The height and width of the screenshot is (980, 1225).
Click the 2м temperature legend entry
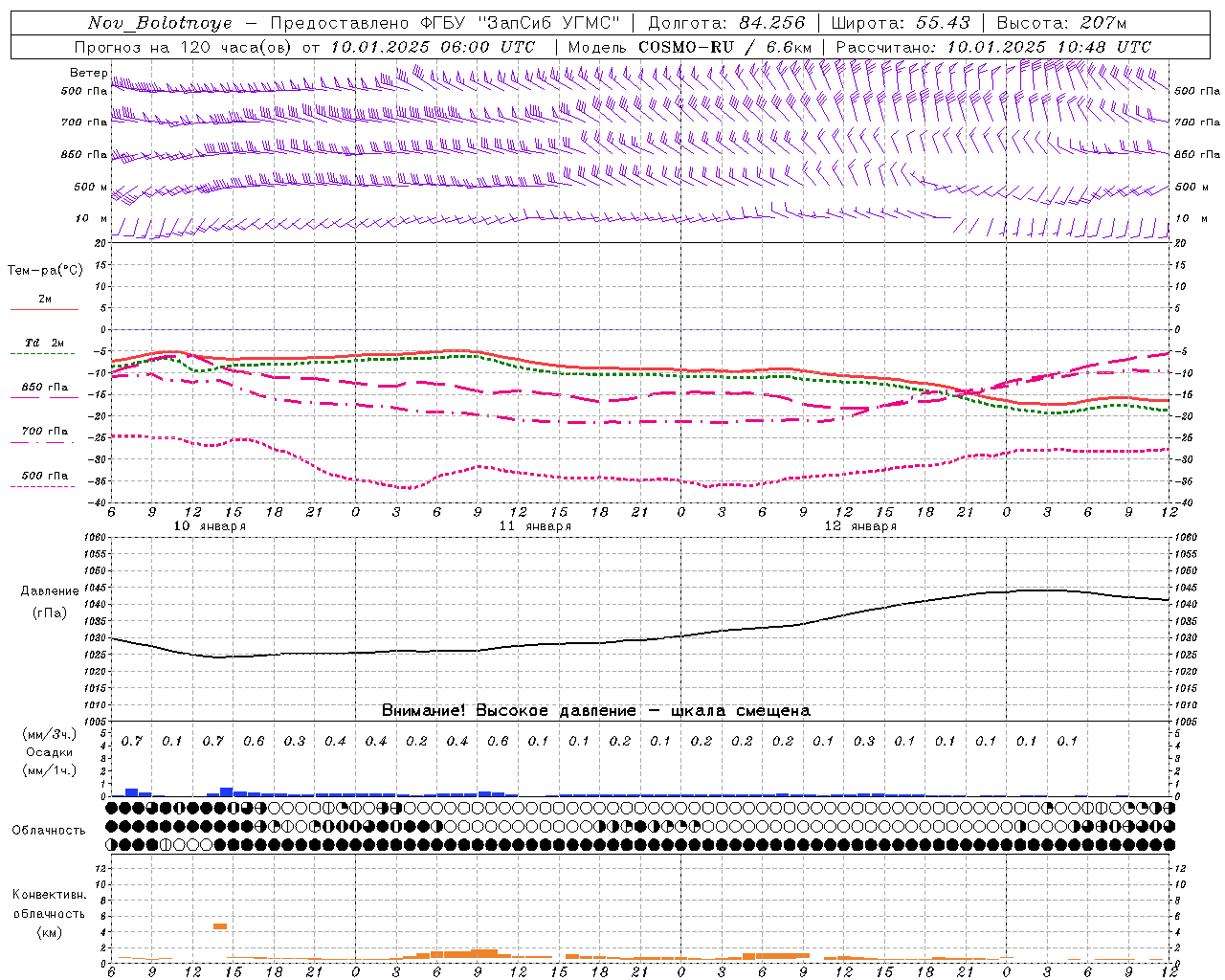[45, 299]
